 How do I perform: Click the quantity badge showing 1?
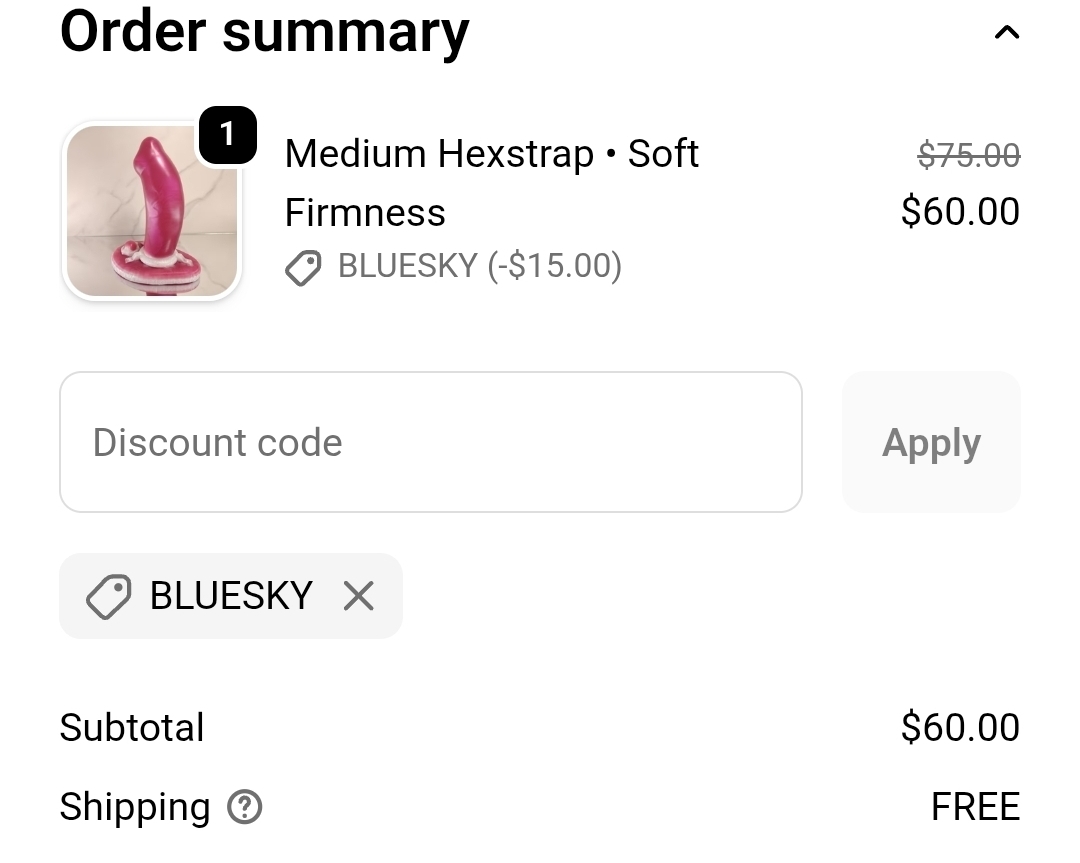(x=227, y=134)
